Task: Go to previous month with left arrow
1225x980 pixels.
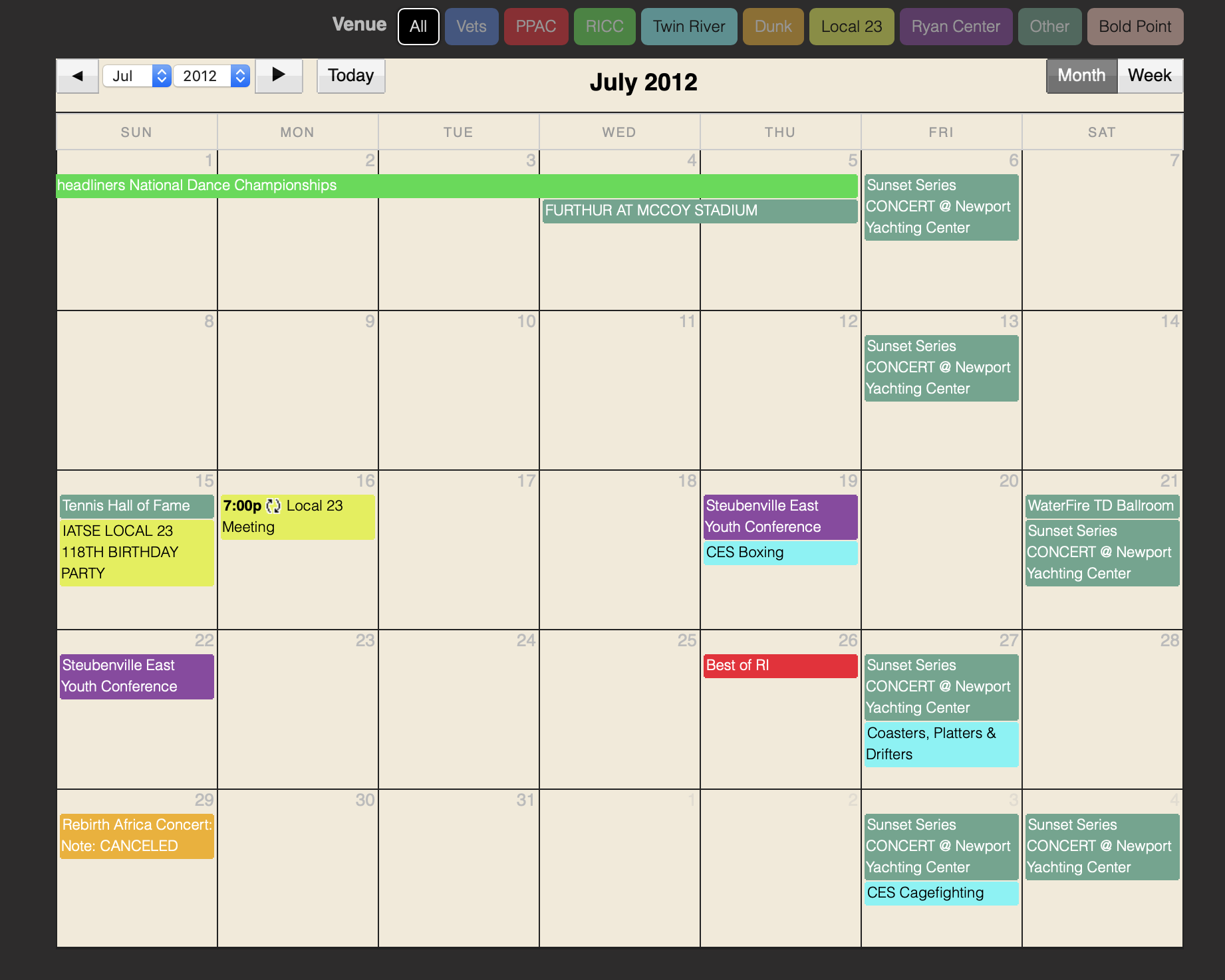Action: click(78, 76)
